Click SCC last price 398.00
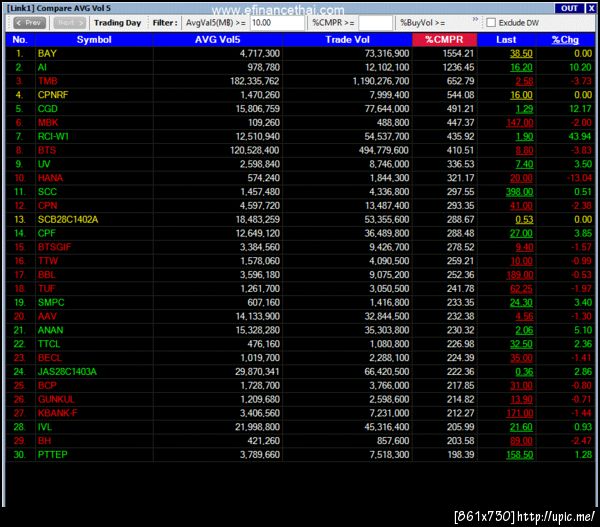Screen dimensions: 600x527 519,192
